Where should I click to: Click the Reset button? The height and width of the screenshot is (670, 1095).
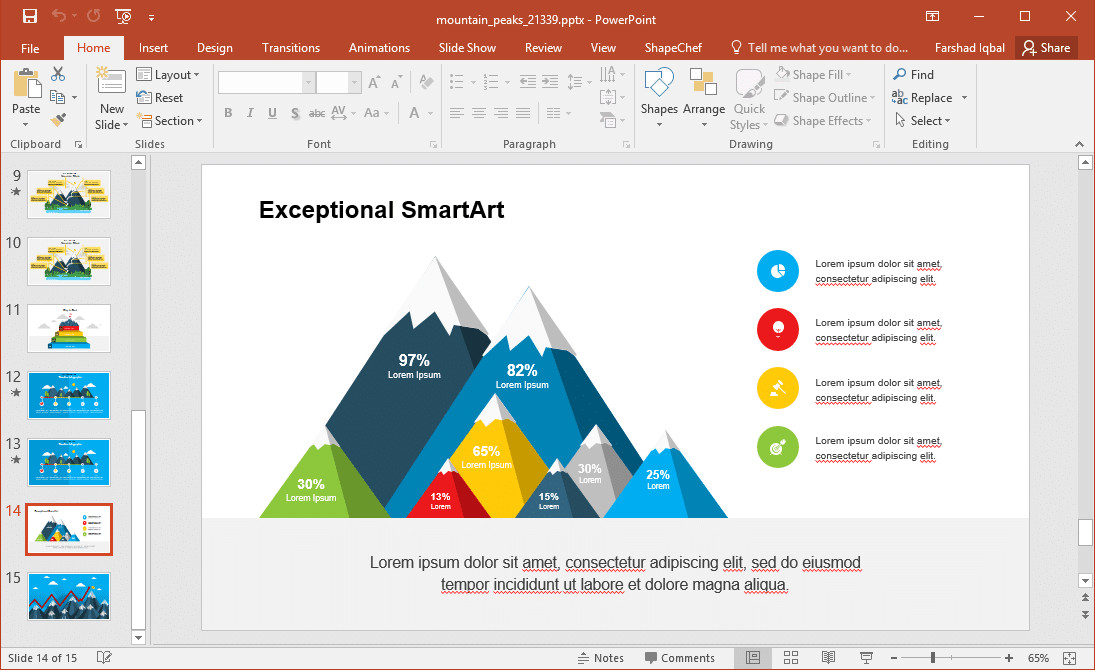click(x=164, y=97)
